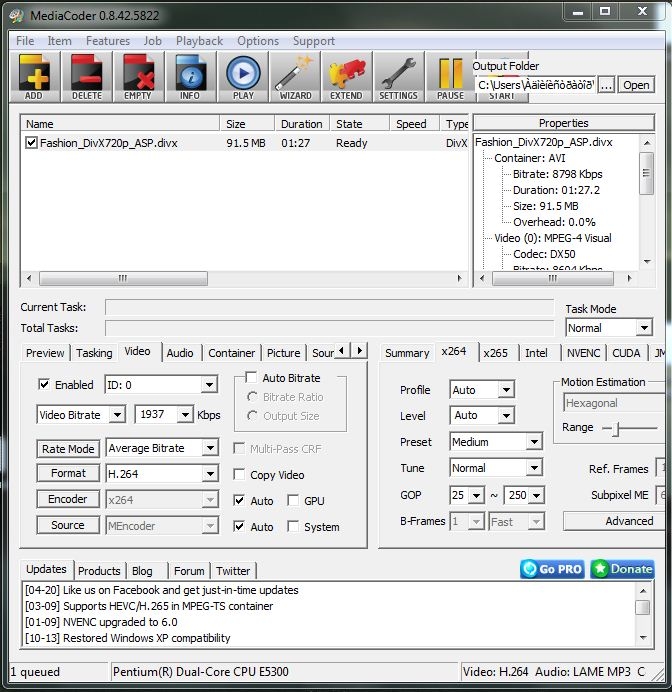Viewport: 672px width, 692px height.
Task: Click the ADD file toolbar icon
Action: (x=34, y=77)
